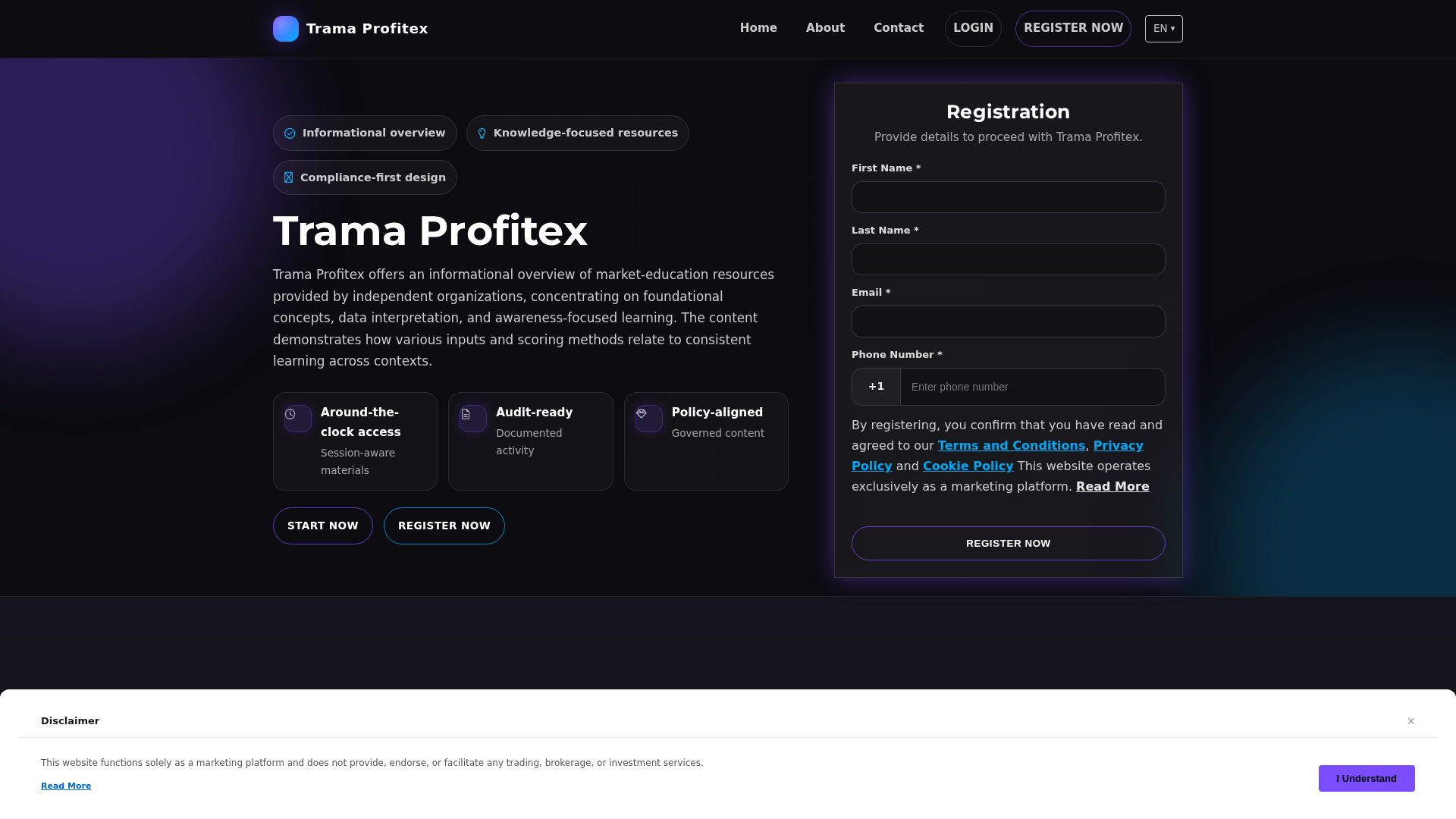Focus the First Name input field
Image resolution: width=1456 pixels, height=819 pixels.
click(x=1009, y=197)
